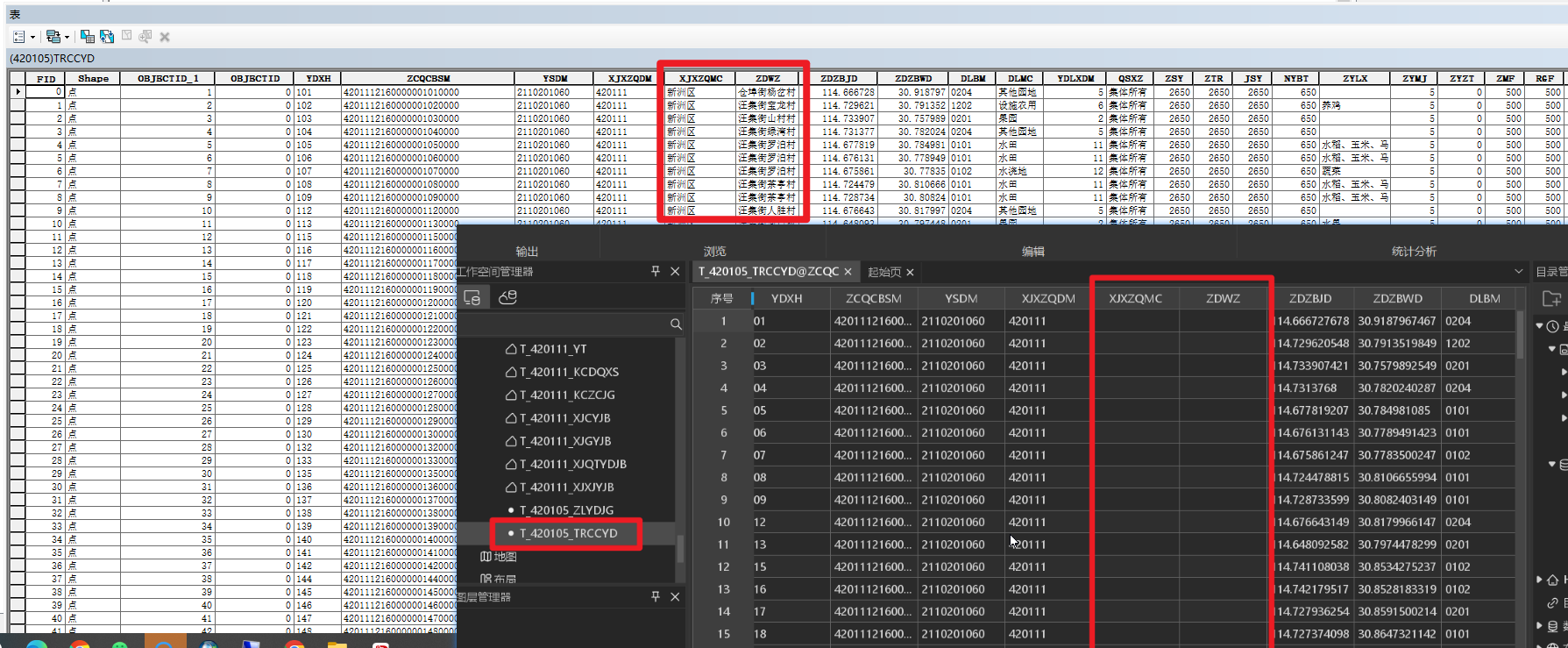Select T_420111_KCDQXS dataset
This screenshot has width=1568, height=648.
[x=569, y=372]
